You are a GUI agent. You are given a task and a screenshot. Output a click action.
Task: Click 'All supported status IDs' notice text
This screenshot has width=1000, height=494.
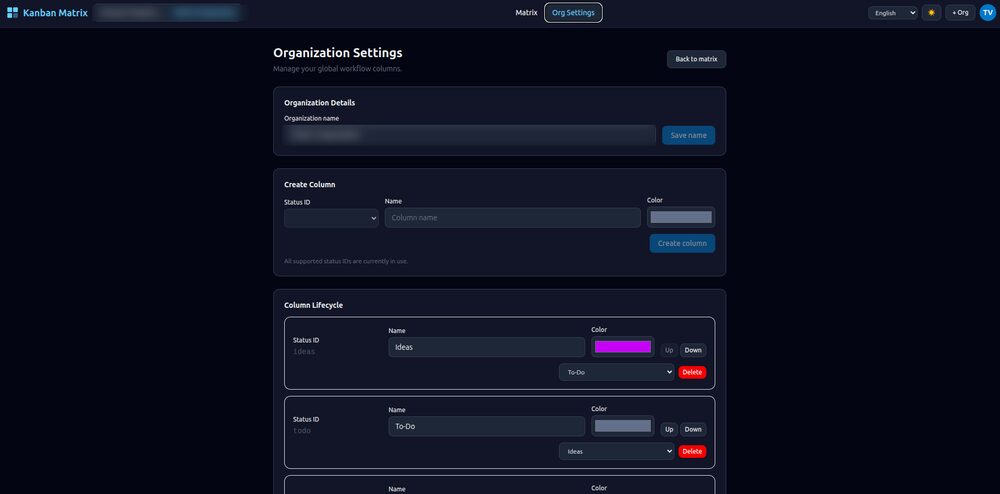pos(346,261)
